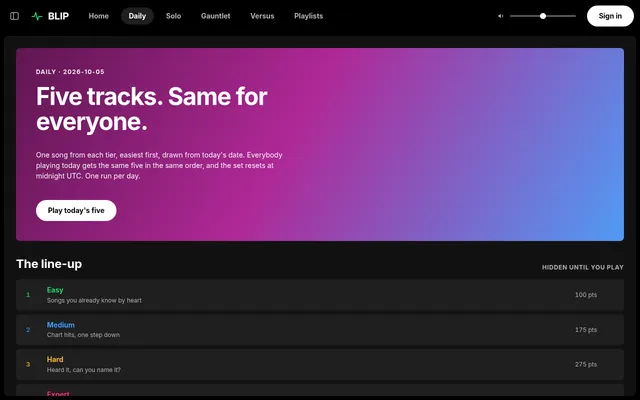Click 'Chart hits, one step down'
Image resolution: width=640 pixels, height=400 pixels.
tap(83, 335)
